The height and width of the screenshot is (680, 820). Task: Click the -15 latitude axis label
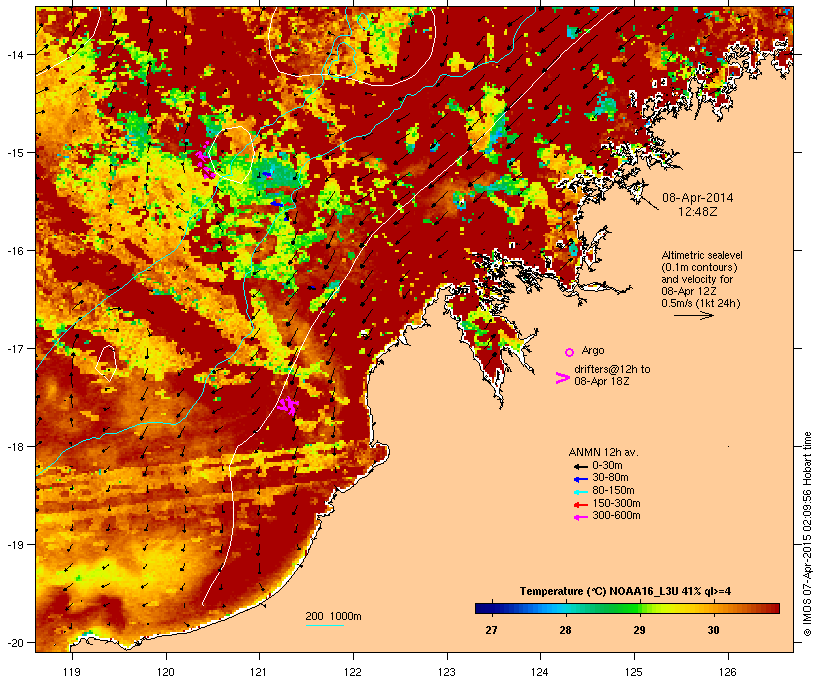pyautogui.click(x=15, y=153)
